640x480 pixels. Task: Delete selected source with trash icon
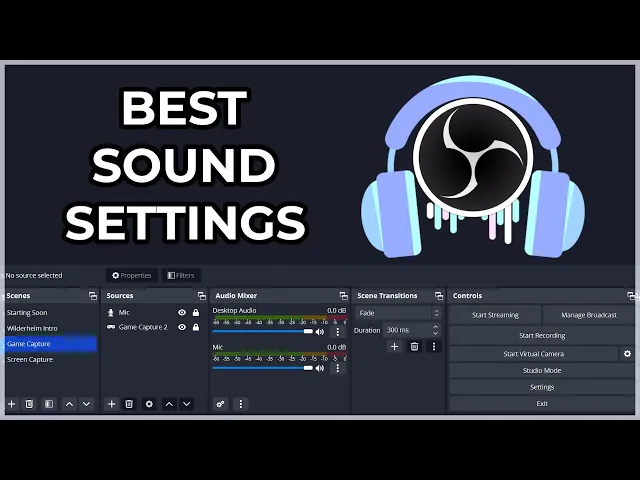[129, 404]
